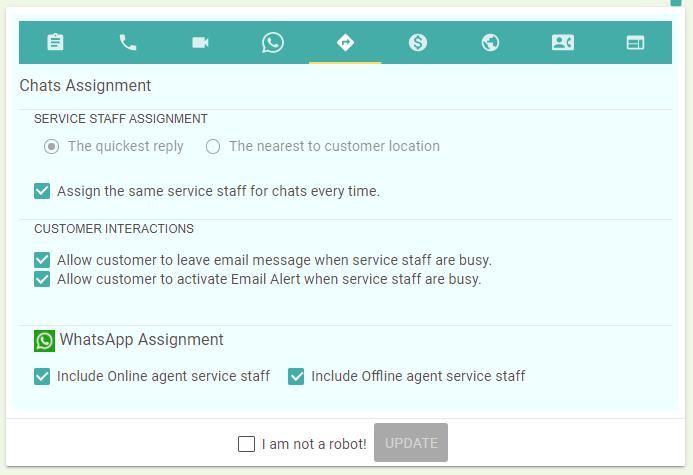Open the dollar payment settings tab
The height and width of the screenshot is (475, 693).
(418, 42)
